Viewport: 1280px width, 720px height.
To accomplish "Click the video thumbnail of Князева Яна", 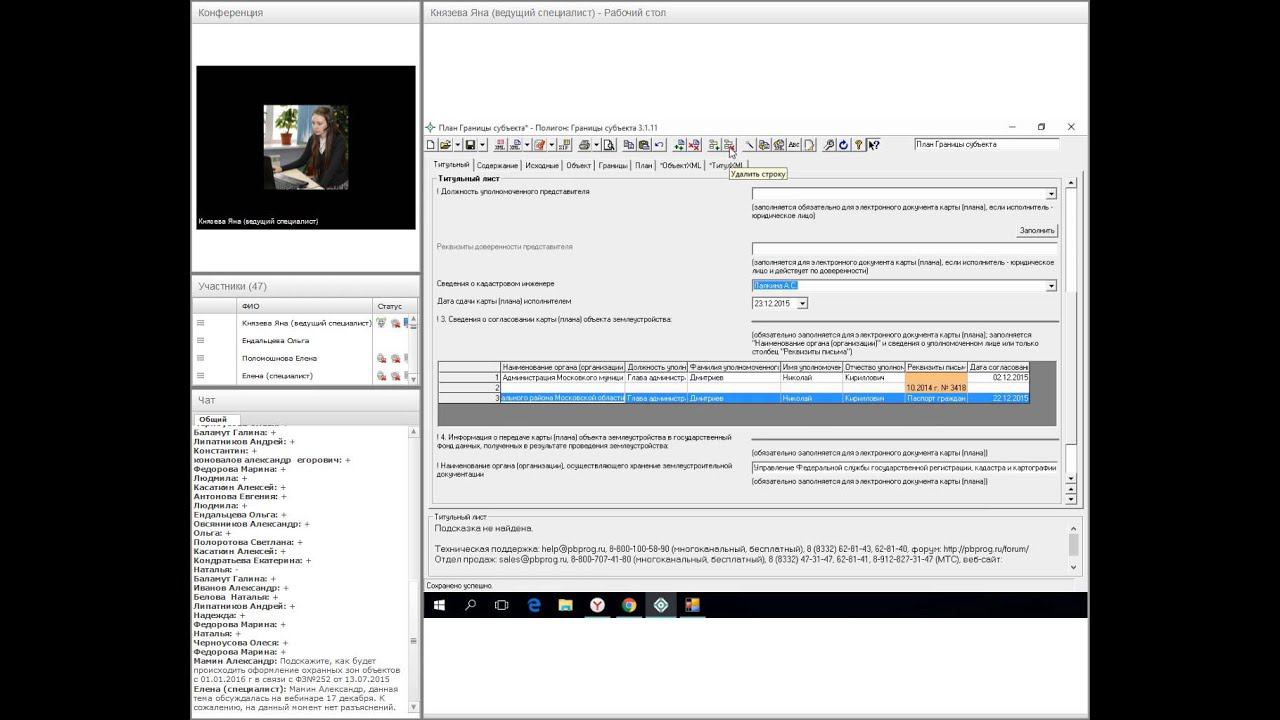I will (x=305, y=147).
